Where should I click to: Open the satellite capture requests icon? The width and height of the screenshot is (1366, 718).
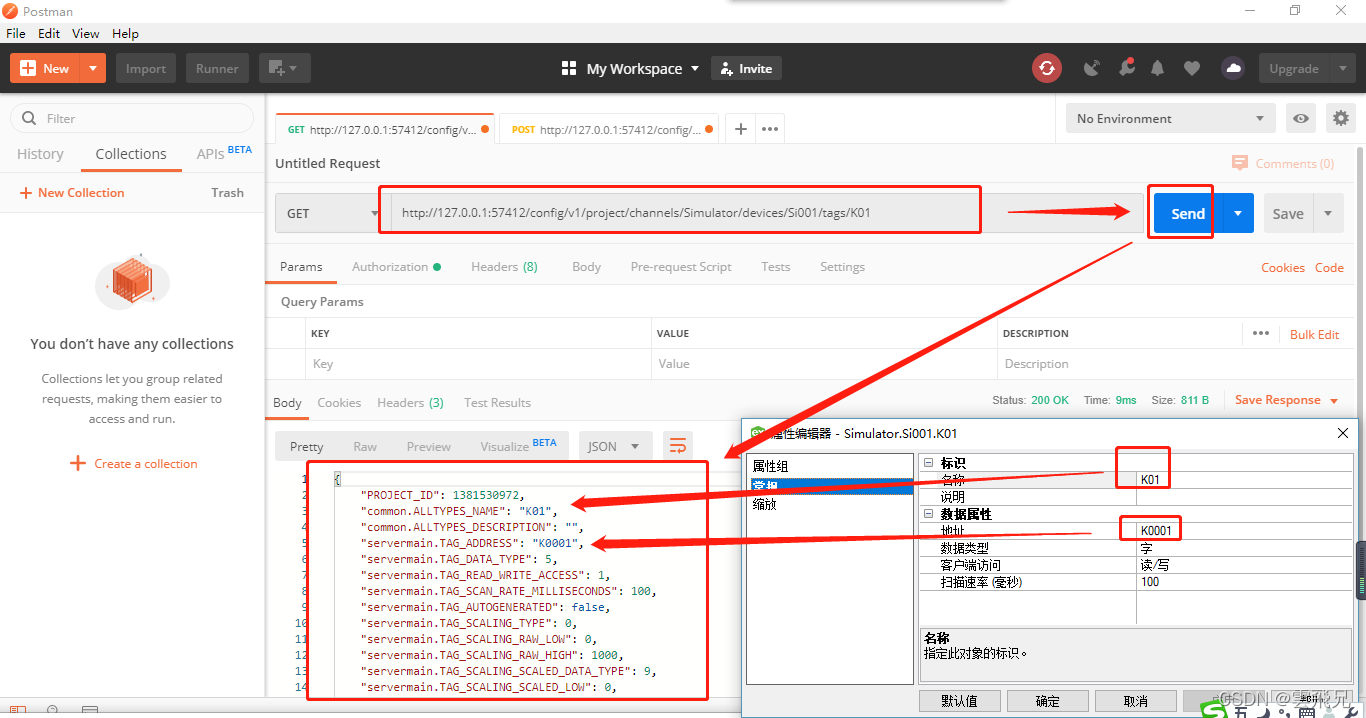1092,68
